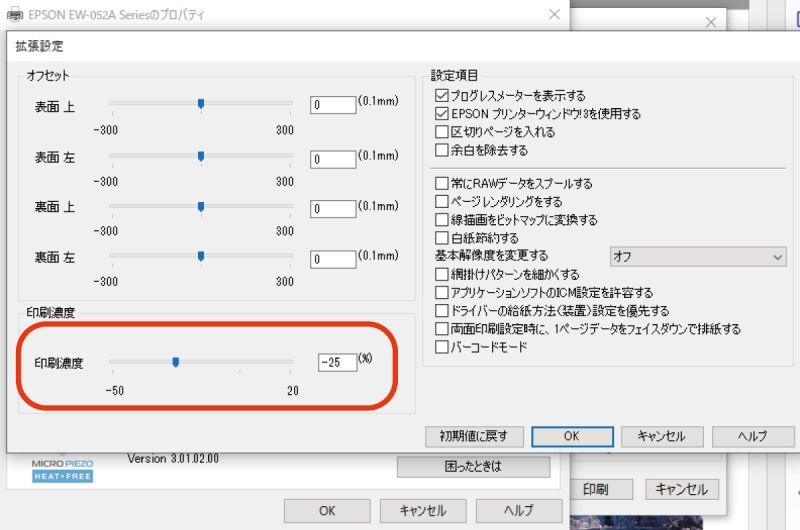800x530 pixels.
Task: Open ヘルプ in 拡張設定 dialog
Action: [x=753, y=437]
